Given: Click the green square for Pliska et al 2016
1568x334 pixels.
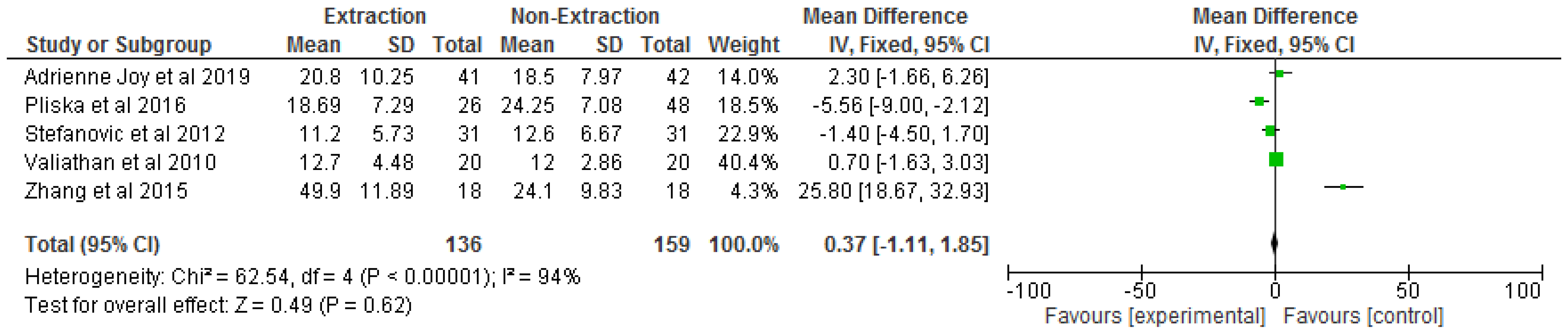Looking at the screenshot, I should click(1260, 102).
